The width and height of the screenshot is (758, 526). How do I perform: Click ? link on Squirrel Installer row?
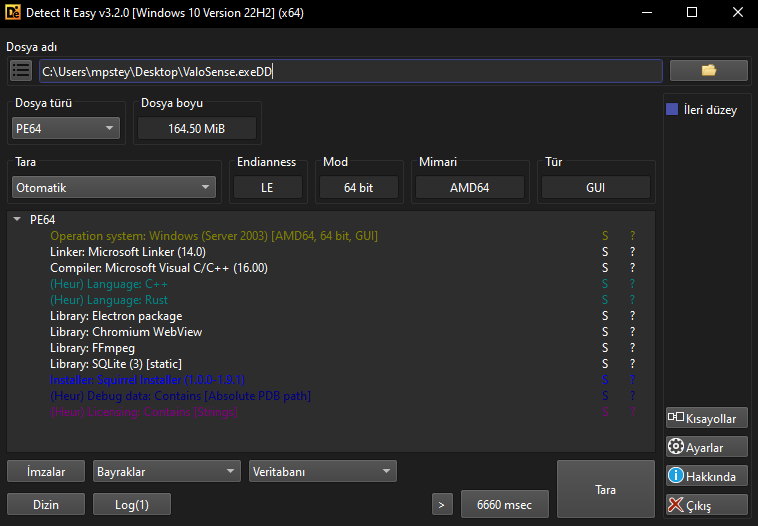[632, 380]
